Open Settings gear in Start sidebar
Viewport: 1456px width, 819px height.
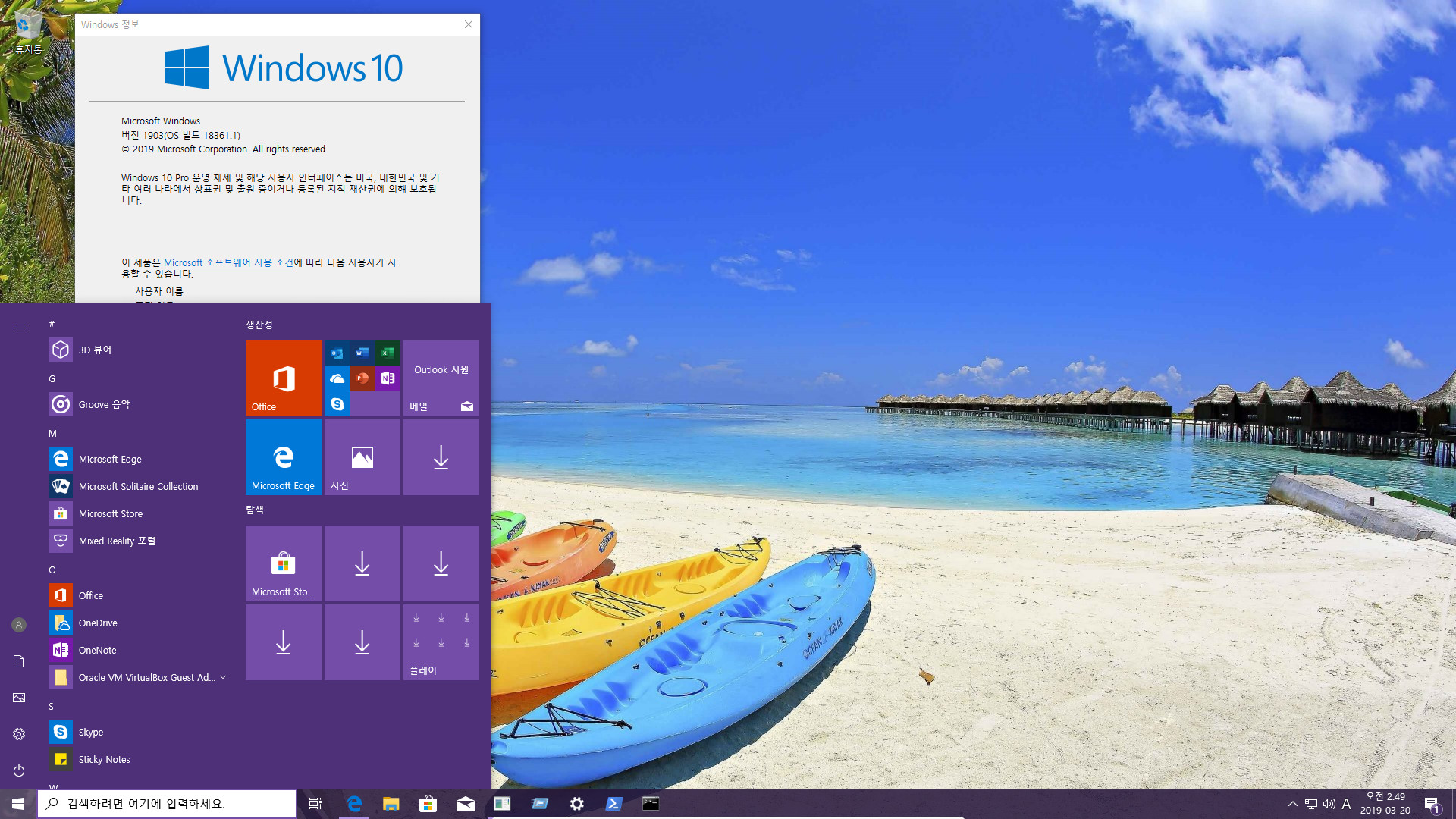pyautogui.click(x=19, y=734)
